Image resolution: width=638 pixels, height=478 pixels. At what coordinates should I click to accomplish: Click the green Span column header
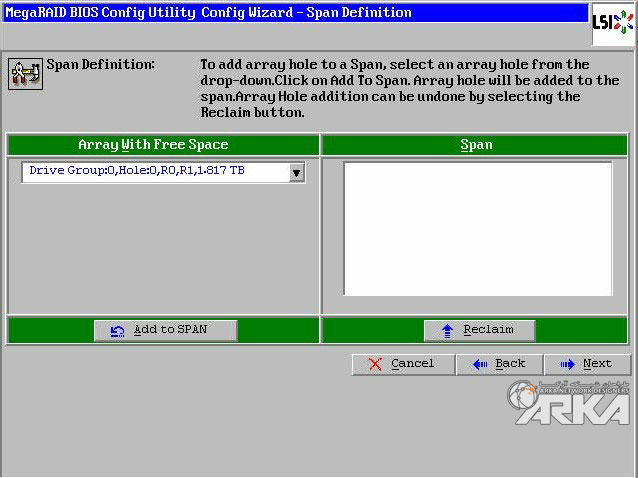click(476, 145)
